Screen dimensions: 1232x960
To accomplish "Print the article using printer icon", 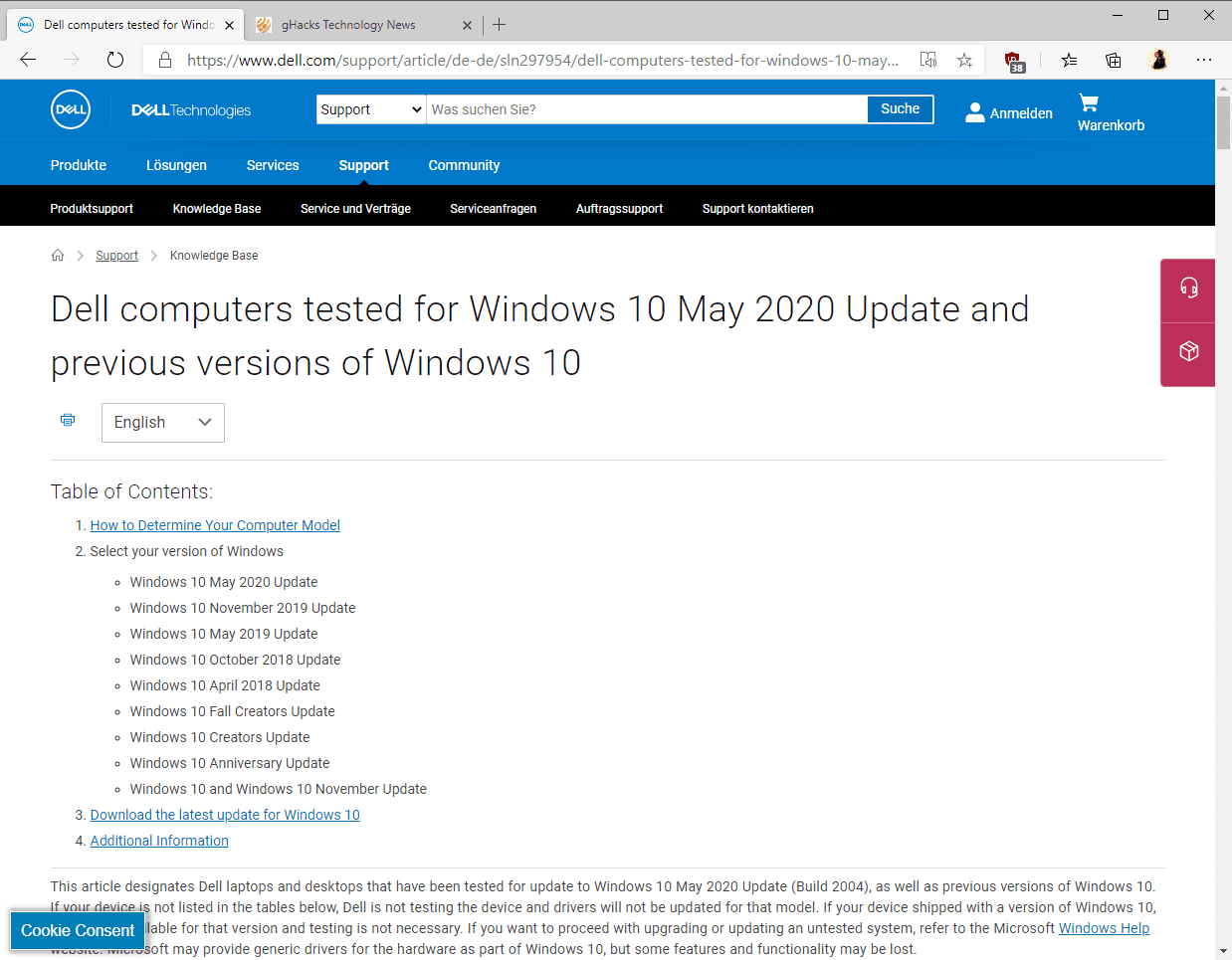I will point(68,420).
